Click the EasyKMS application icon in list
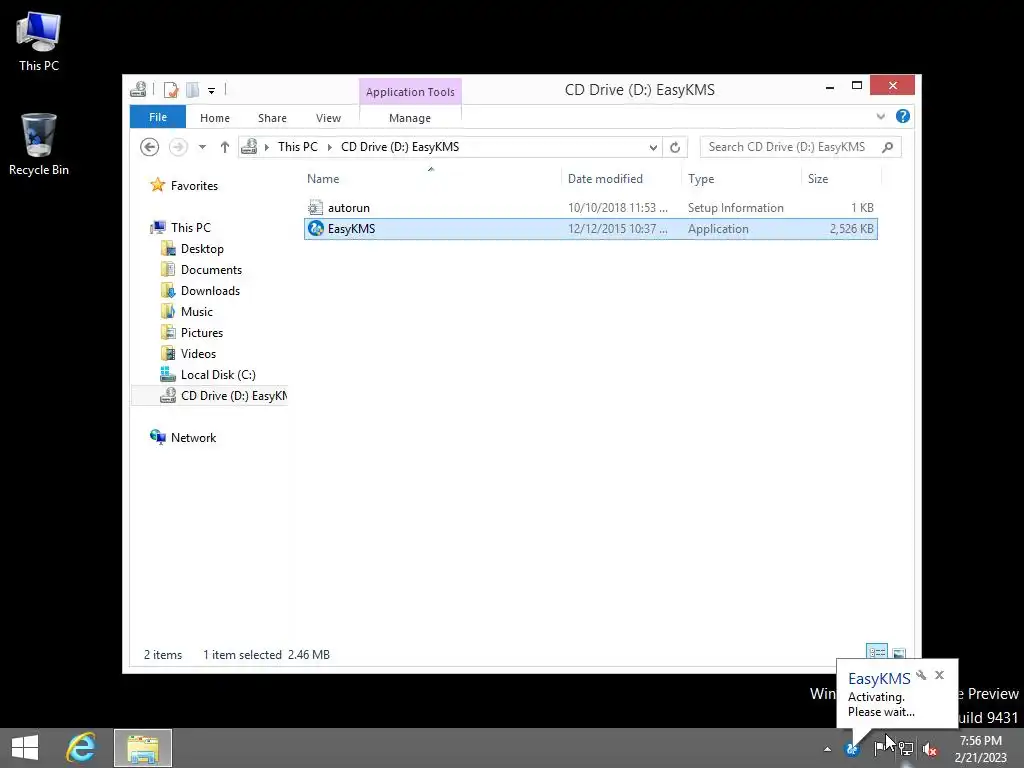 [315, 229]
